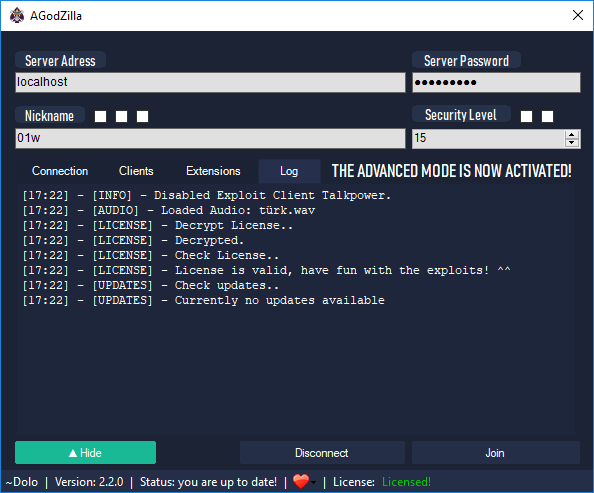Screen dimensions: 594x493
Task: Toggle the first checkbox next to Nickname
Action: coord(100,116)
